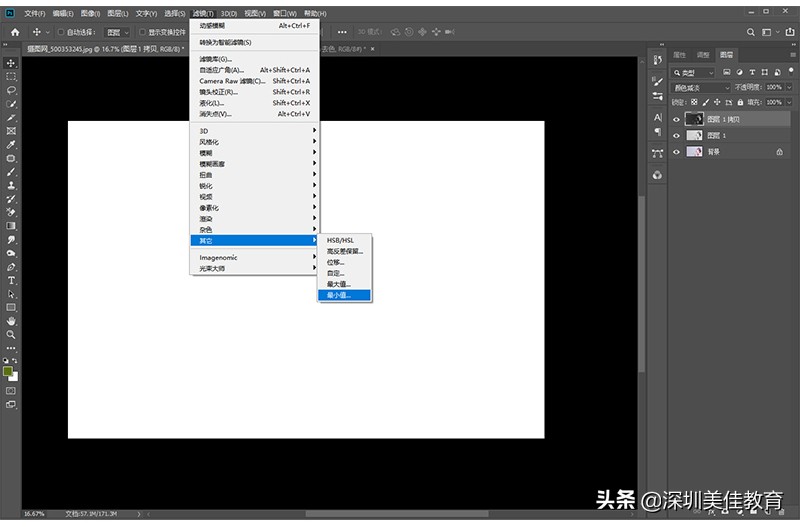The image size is (800, 527).
Task: Choose Camera Raw 滤镜(C)... menu item
Action: point(254,81)
